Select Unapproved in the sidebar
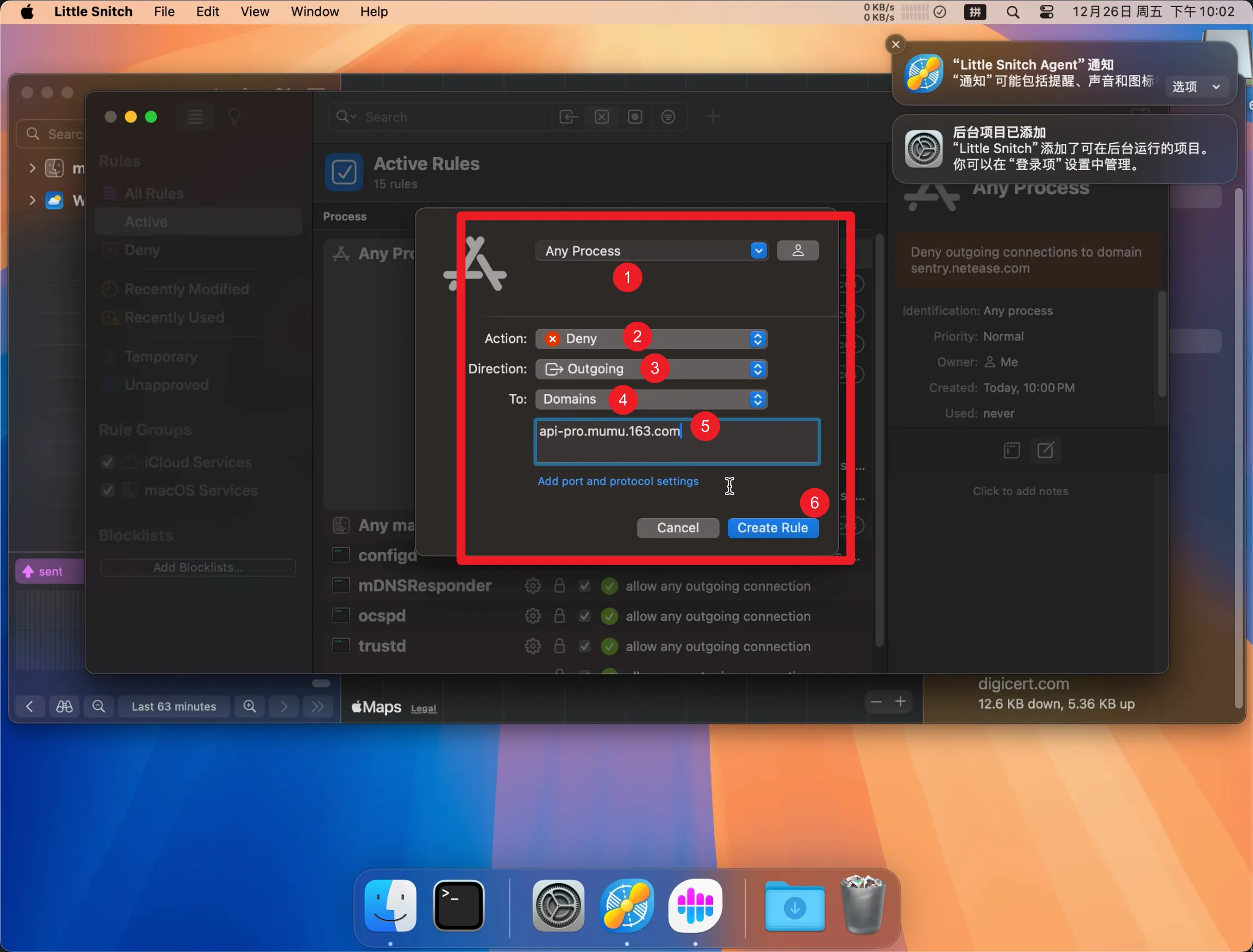 click(199, 385)
